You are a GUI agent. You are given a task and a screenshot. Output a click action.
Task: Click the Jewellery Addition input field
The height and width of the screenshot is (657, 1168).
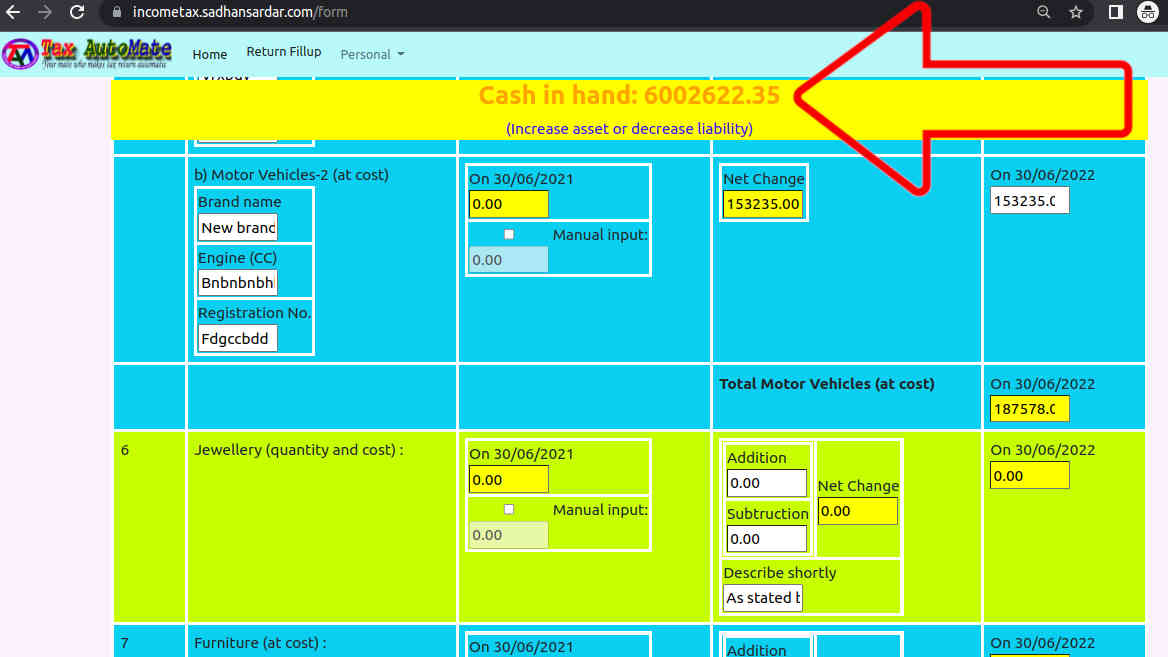tap(766, 483)
